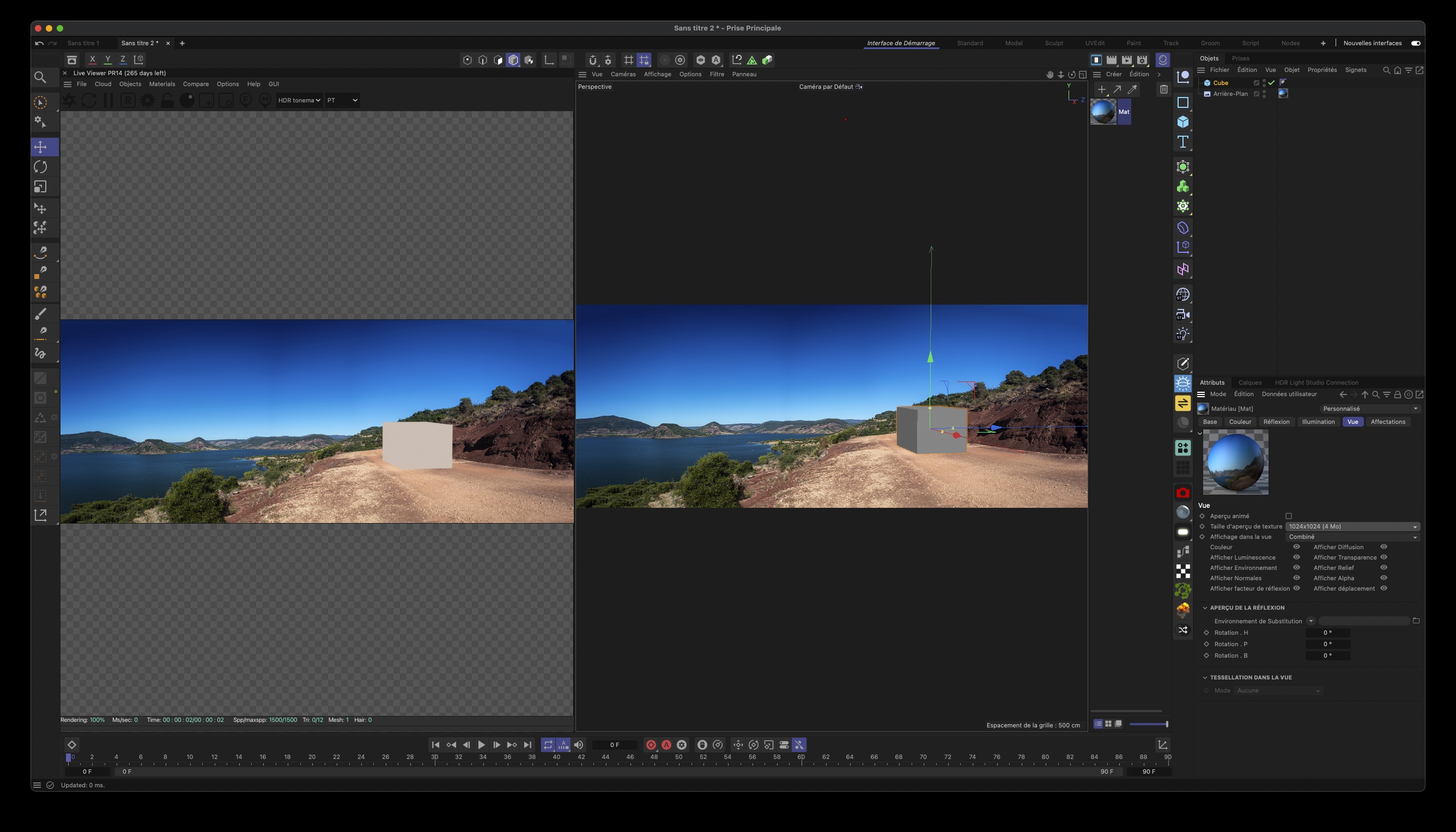Open the Caméras menu in viewport
The width and height of the screenshot is (1456, 832).
coord(623,74)
